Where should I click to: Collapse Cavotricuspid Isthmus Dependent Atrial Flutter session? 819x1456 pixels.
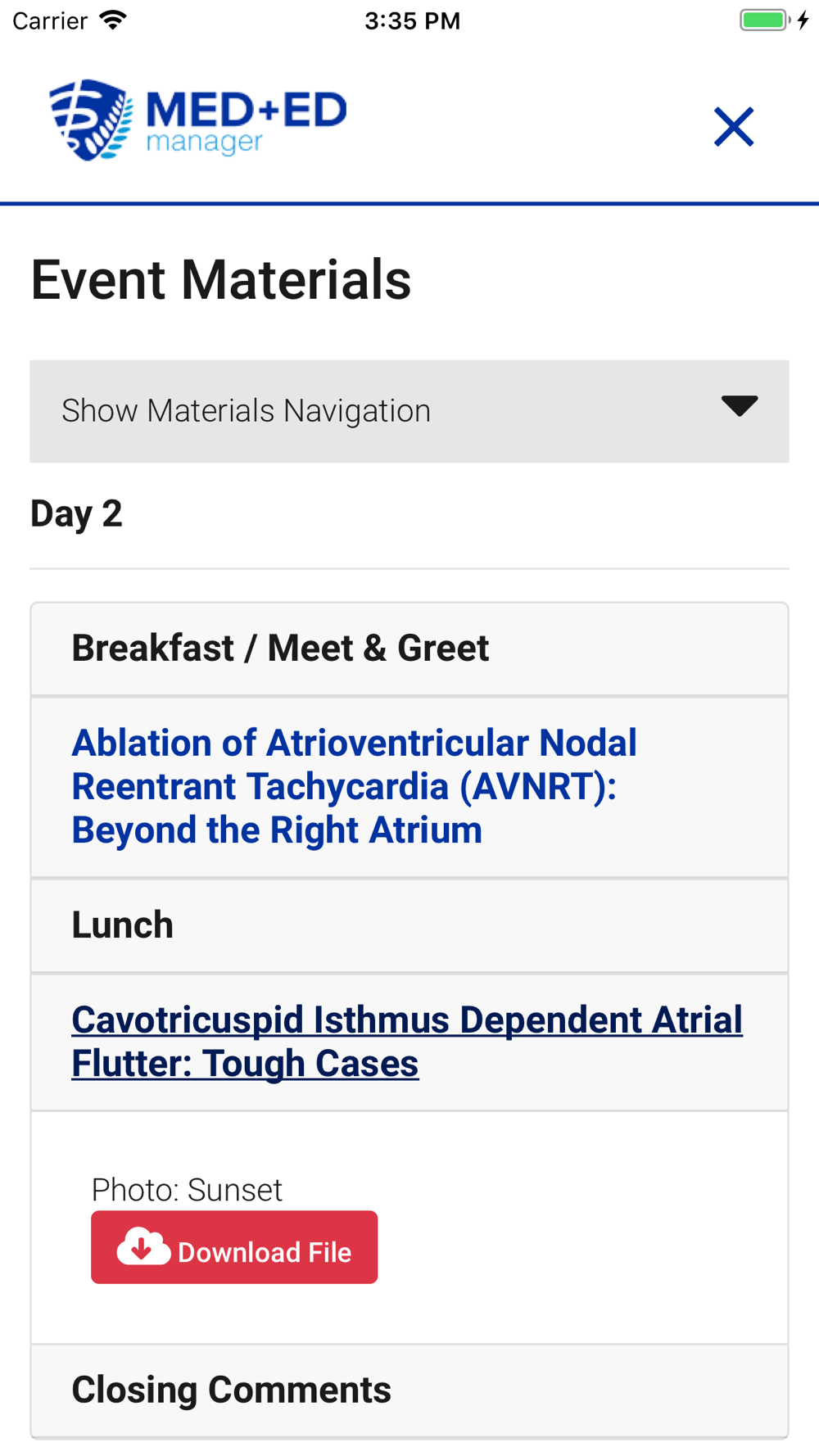pos(407,1042)
